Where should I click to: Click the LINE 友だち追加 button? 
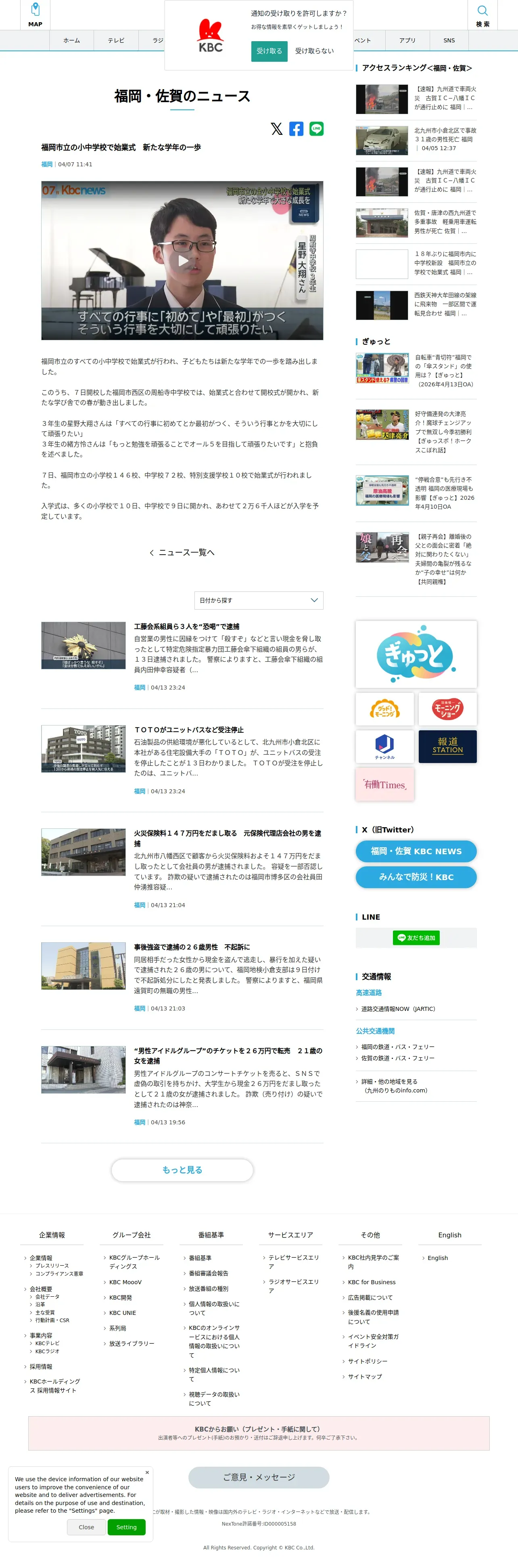click(416, 937)
